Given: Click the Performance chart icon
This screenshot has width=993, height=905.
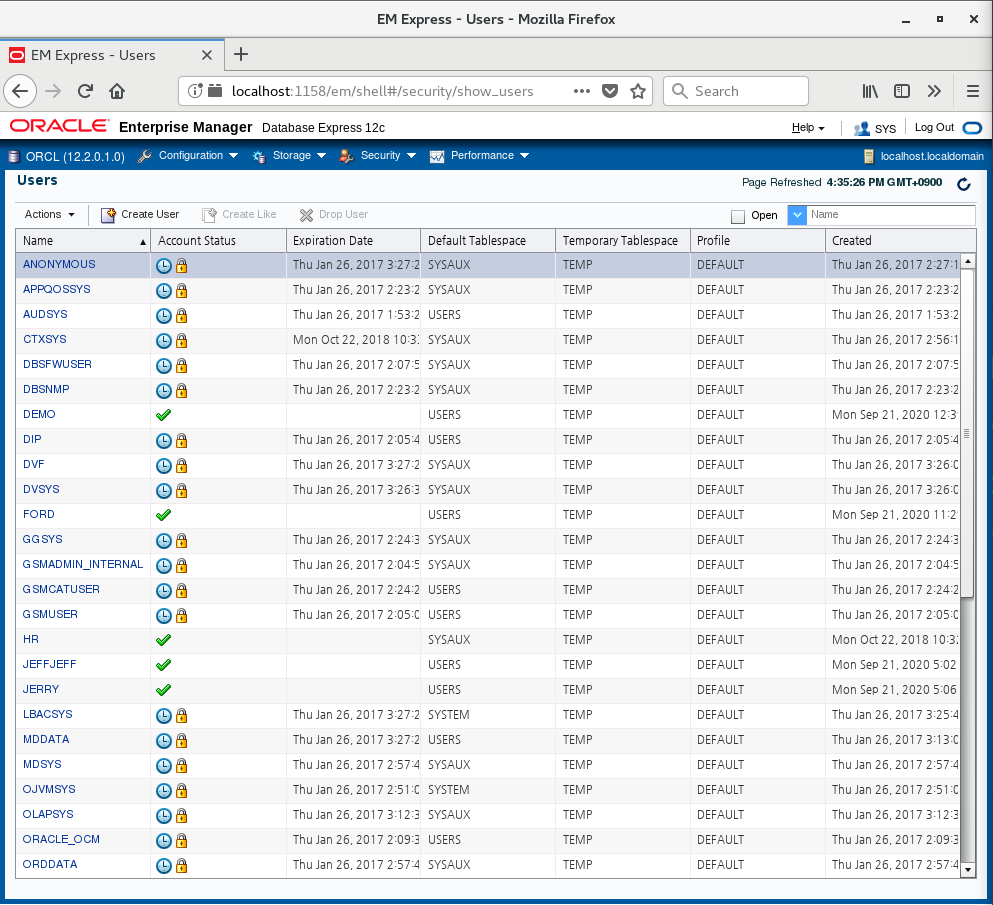Looking at the screenshot, I should click(x=437, y=156).
